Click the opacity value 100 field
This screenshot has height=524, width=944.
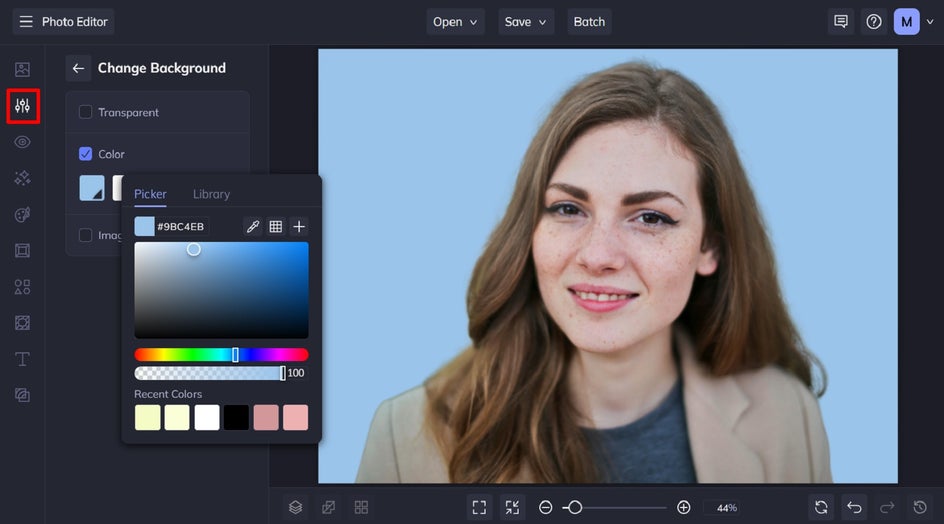[x=296, y=373]
